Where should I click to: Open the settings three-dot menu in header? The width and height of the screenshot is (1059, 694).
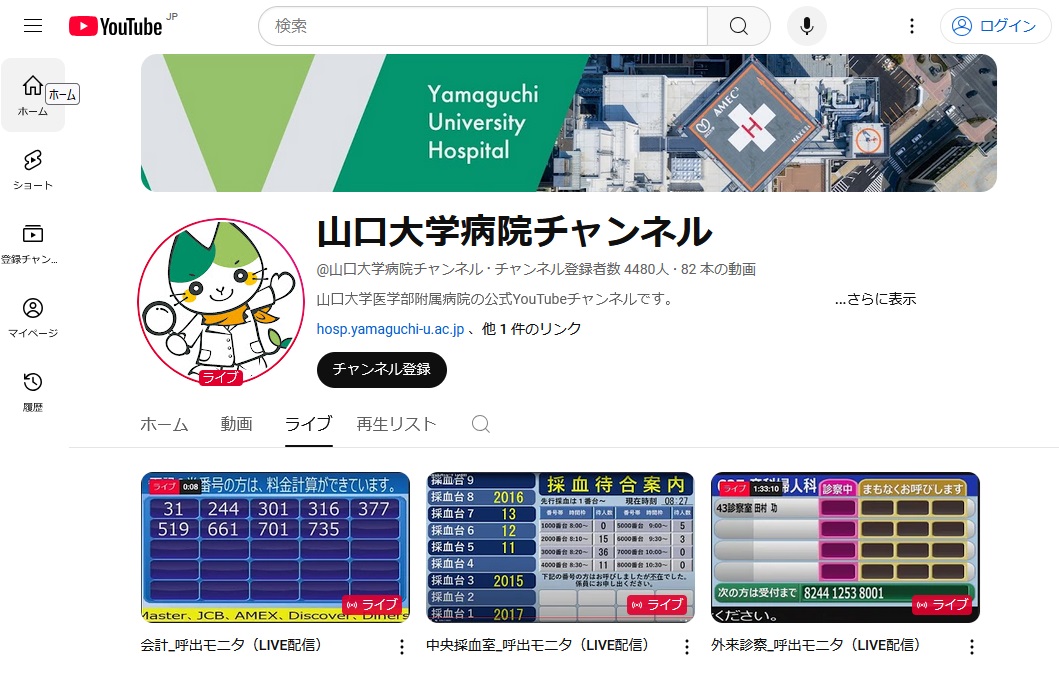tap(912, 26)
